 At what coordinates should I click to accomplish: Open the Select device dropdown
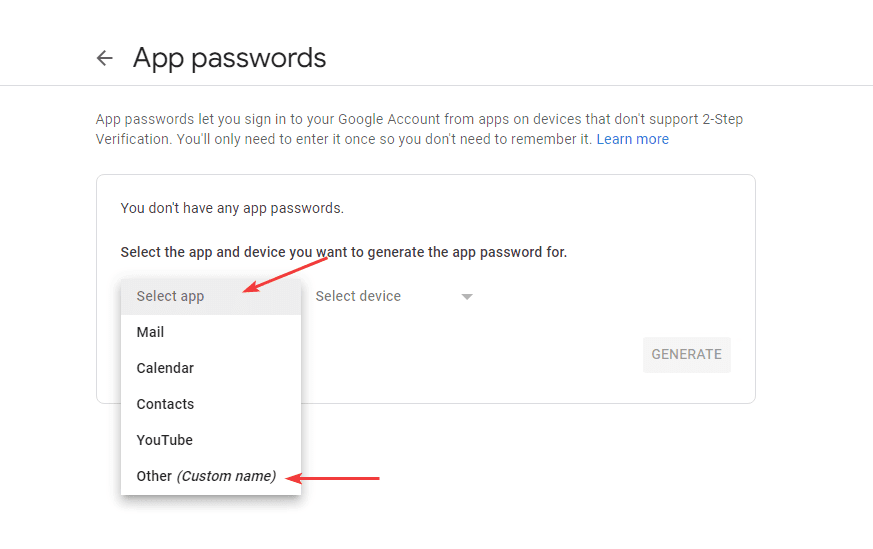[x=358, y=296]
